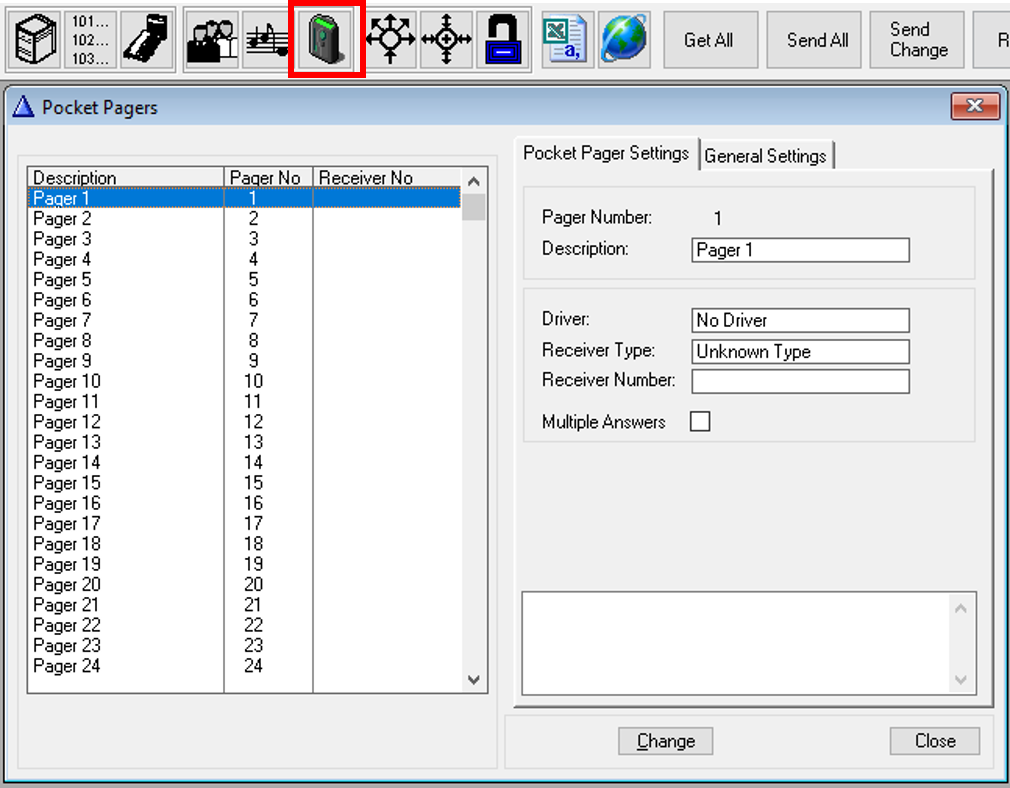Select the Pager 4 row

[245, 259]
